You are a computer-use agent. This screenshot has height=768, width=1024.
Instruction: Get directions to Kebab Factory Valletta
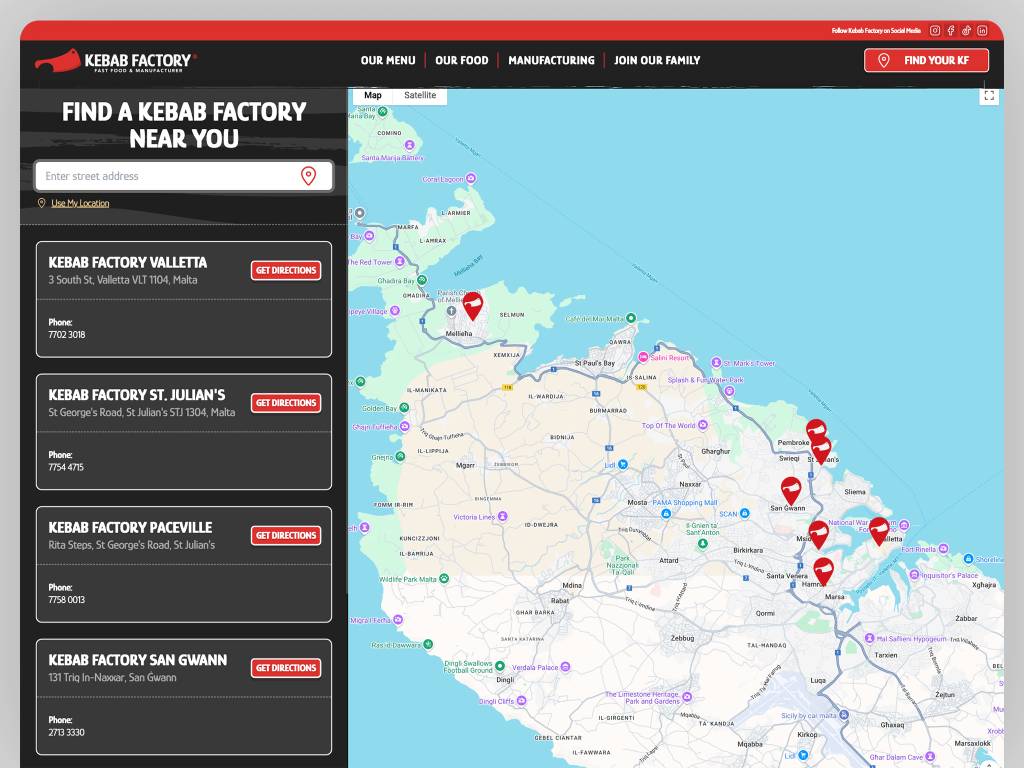click(286, 270)
